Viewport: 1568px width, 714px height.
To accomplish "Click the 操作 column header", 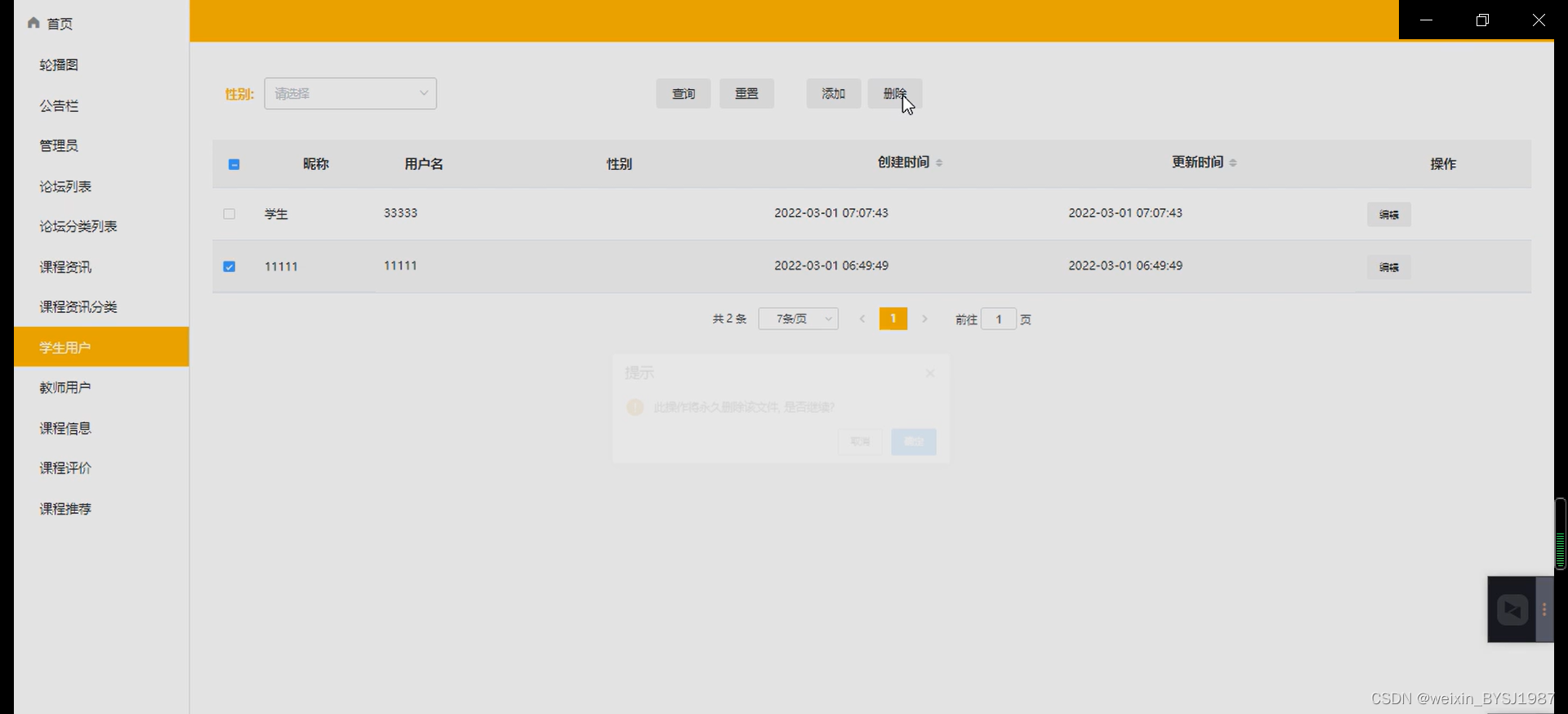I will (x=1443, y=164).
